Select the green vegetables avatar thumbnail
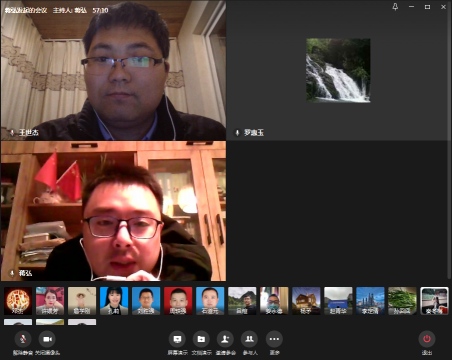 pyautogui.click(x=402, y=301)
